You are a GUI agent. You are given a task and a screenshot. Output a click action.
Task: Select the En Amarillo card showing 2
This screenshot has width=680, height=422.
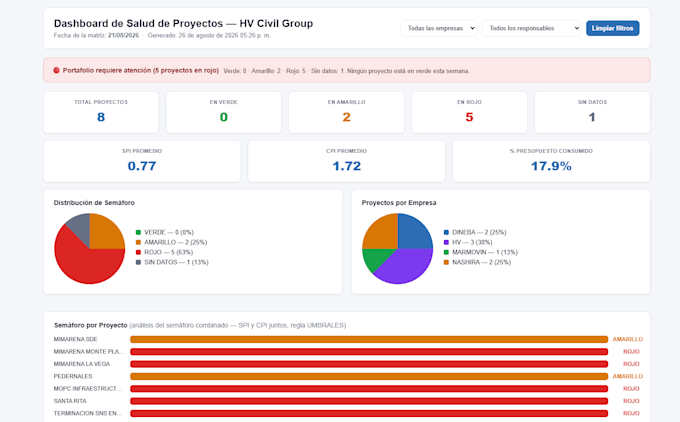point(347,112)
